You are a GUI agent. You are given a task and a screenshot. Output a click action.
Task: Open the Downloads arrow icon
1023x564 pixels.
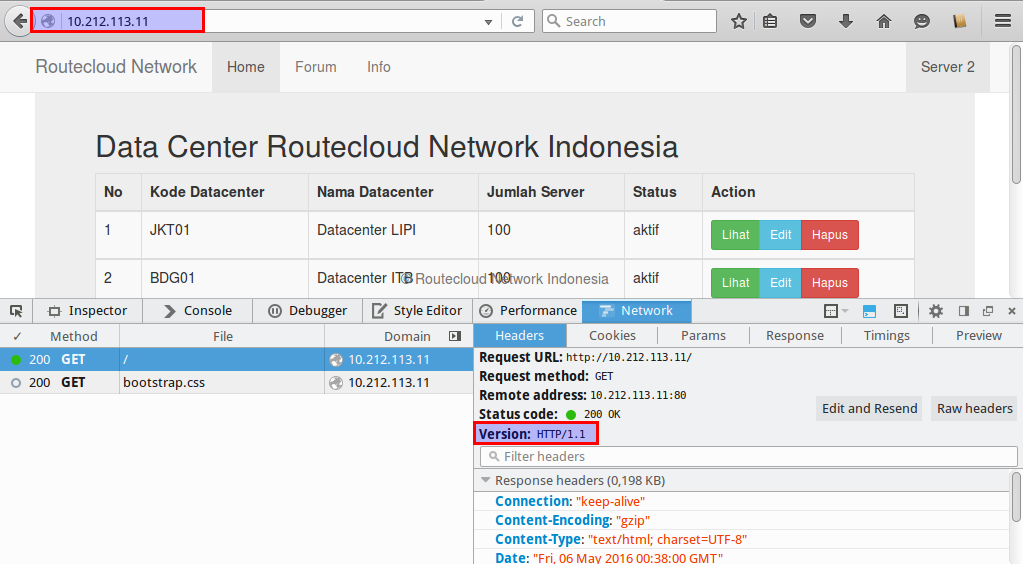click(x=846, y=22)
